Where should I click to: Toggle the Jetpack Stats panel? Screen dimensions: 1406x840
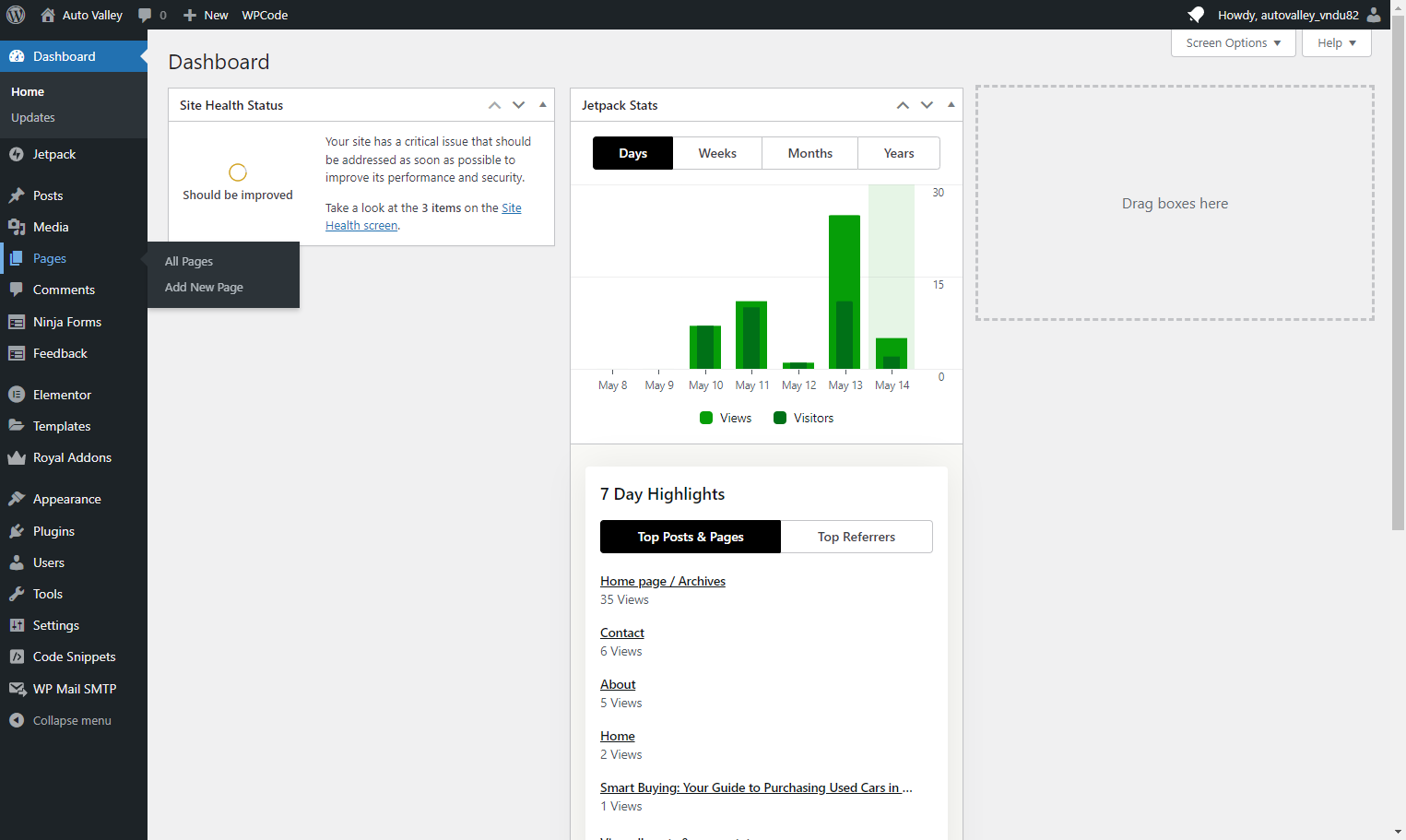(x=951, y=105)
